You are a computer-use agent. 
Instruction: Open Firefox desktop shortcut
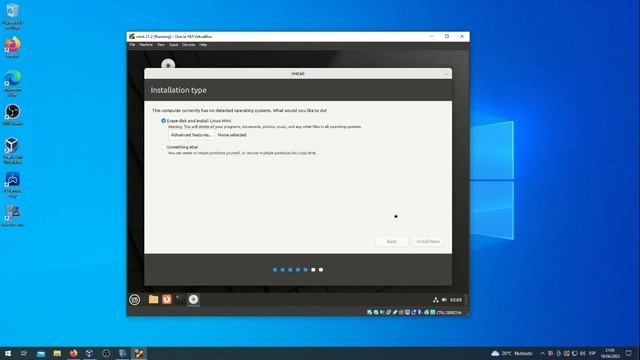[12, 48]
